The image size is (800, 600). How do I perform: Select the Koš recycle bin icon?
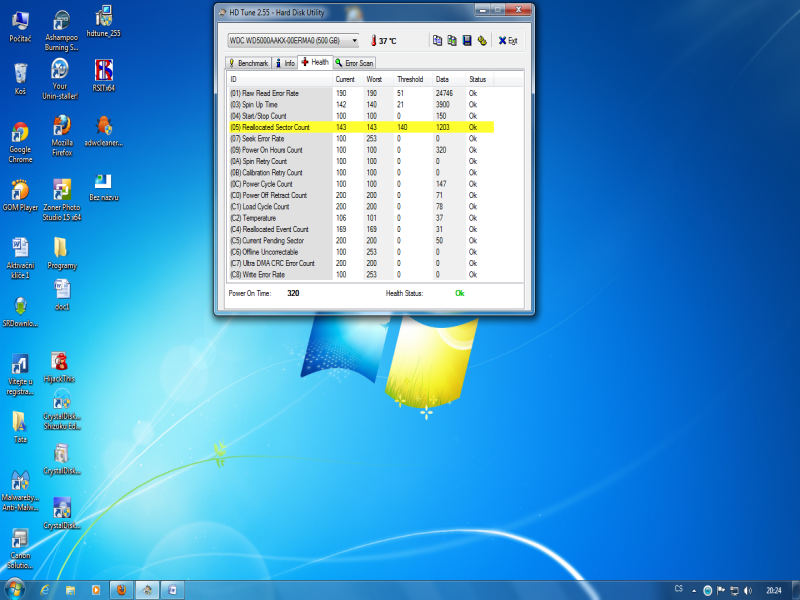(20, 79)
